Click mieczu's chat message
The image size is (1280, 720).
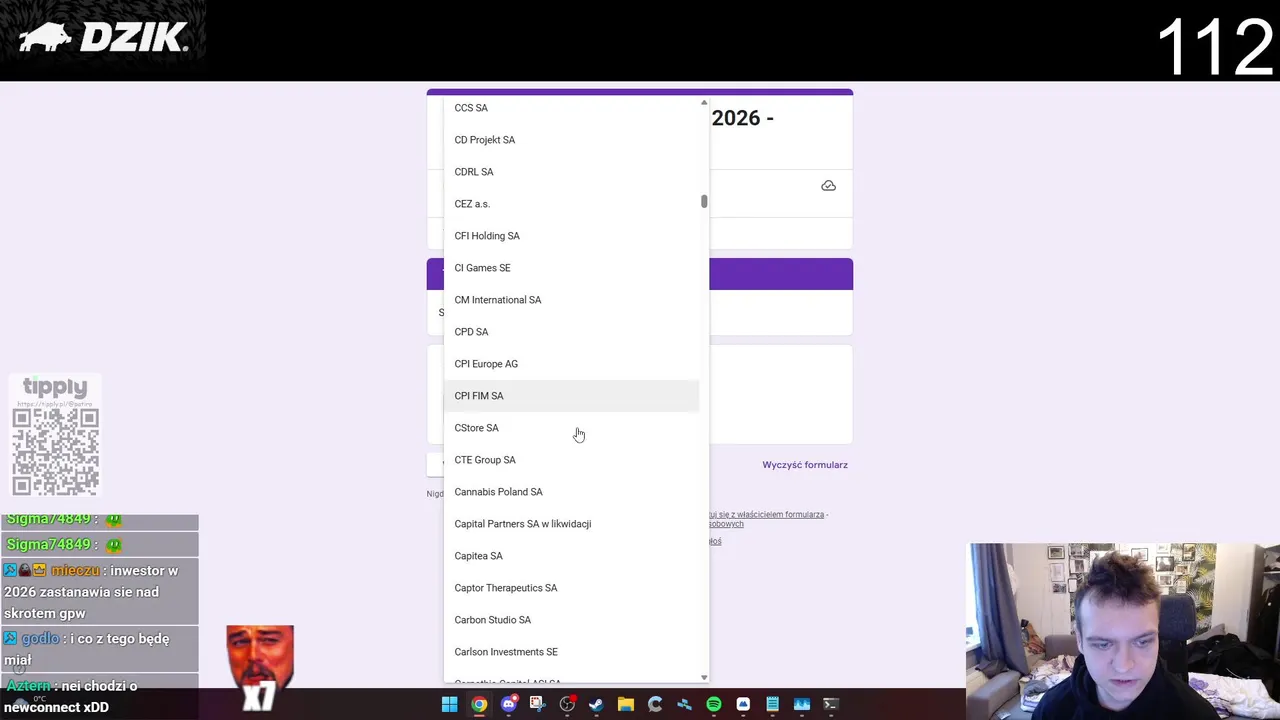pos(100,592)
